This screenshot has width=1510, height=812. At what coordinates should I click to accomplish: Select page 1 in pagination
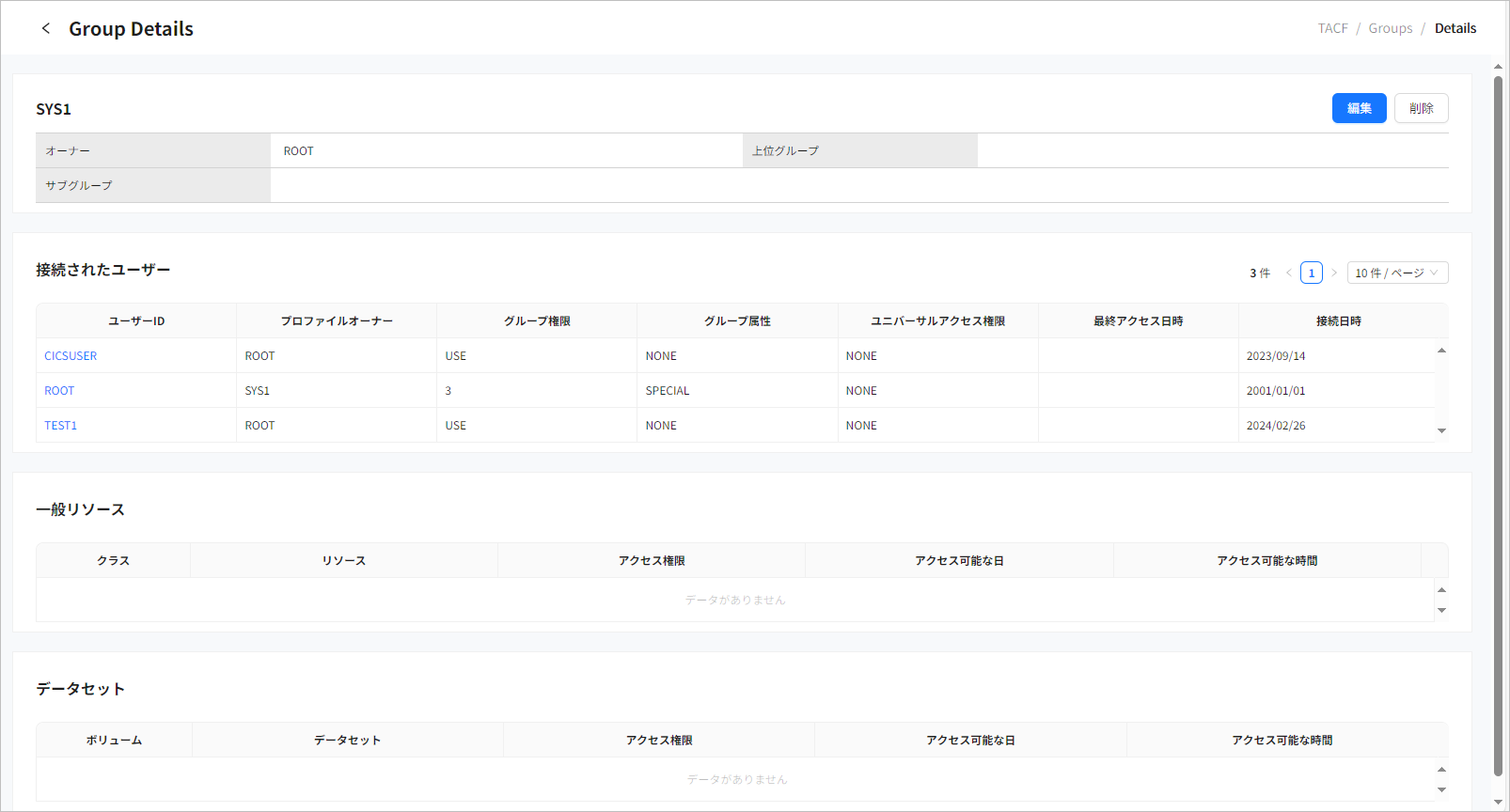click(x=1311, y=273)
